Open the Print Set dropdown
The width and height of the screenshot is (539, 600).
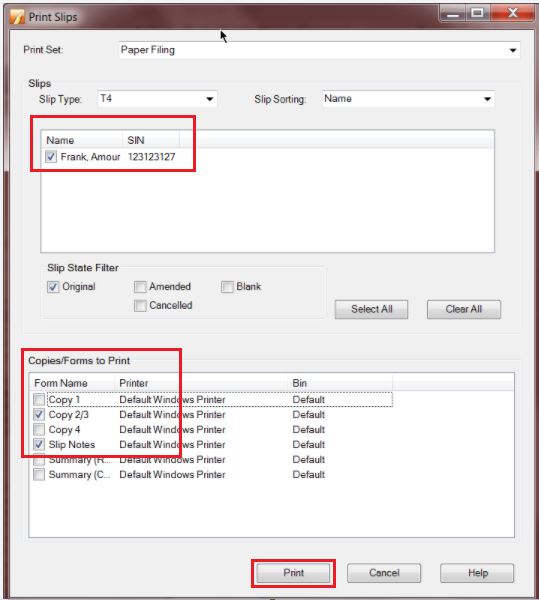(513, 50)
